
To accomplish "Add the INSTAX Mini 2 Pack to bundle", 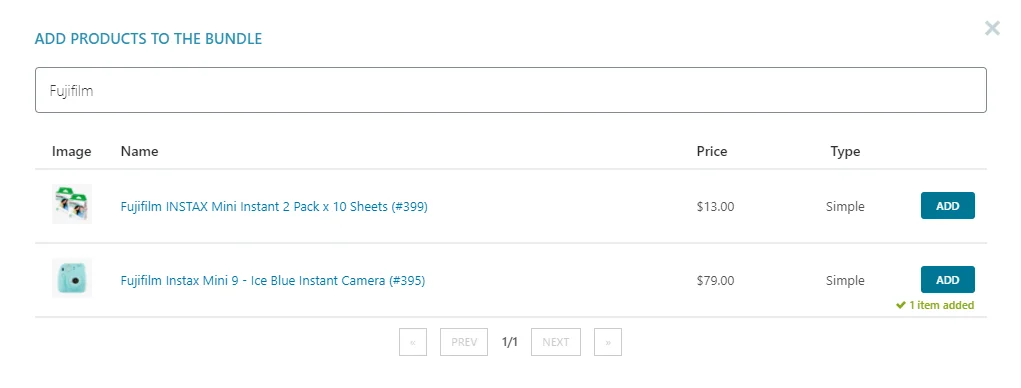I will (947, 206).
